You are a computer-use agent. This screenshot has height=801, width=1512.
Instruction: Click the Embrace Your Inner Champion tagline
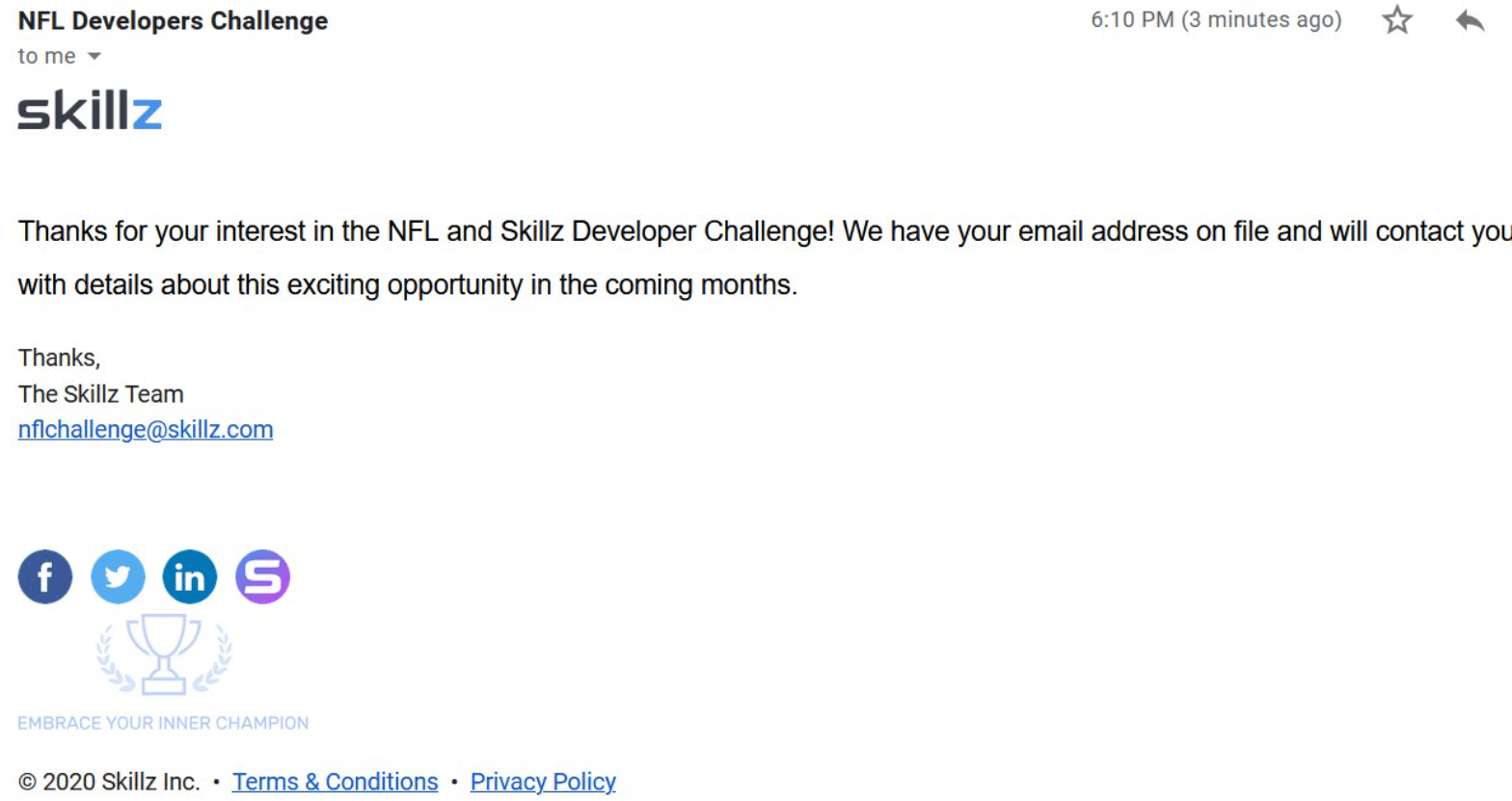[163, 723]
